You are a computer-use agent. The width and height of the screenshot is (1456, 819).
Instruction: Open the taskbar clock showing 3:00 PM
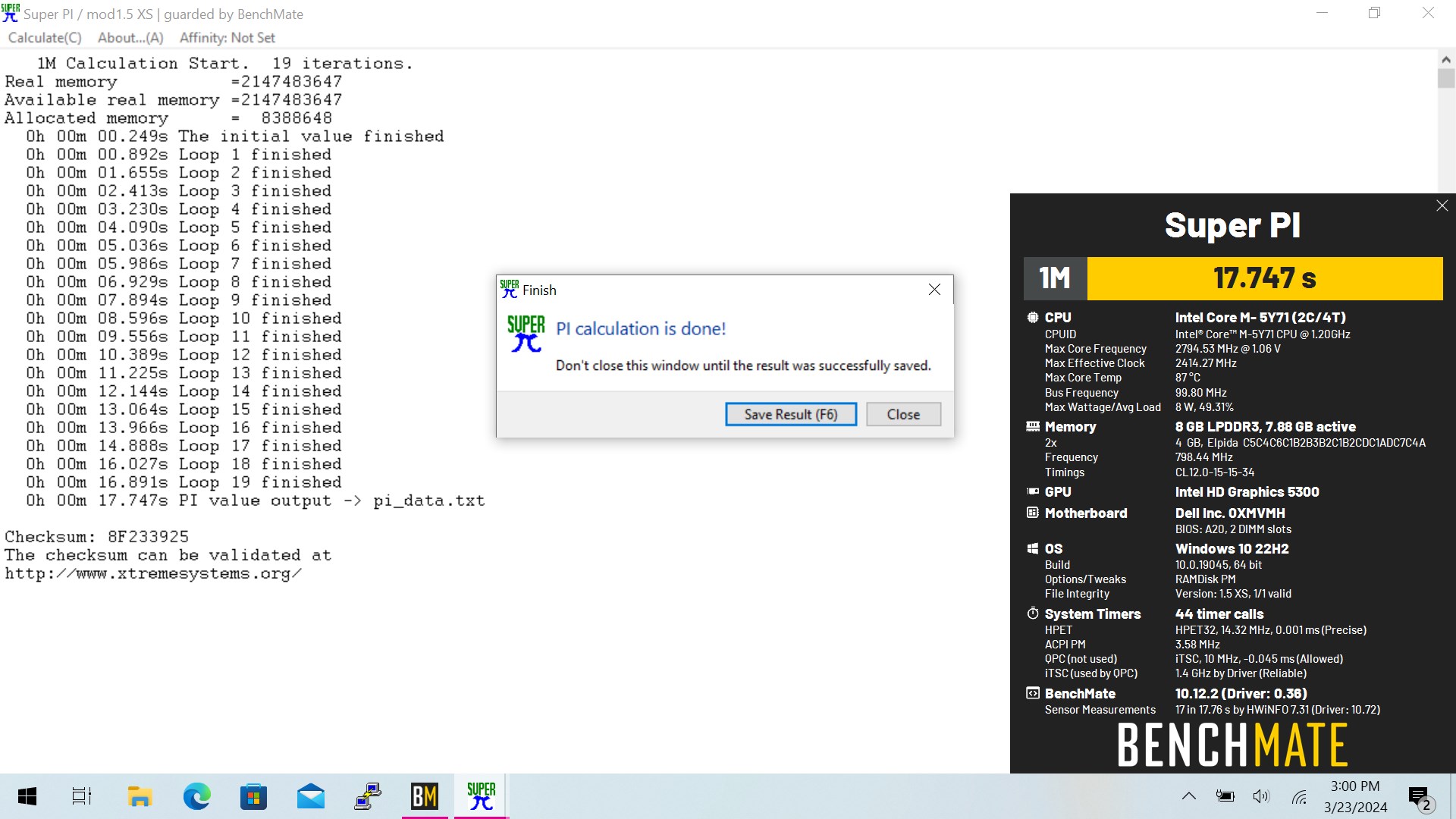pos(1356,796)
